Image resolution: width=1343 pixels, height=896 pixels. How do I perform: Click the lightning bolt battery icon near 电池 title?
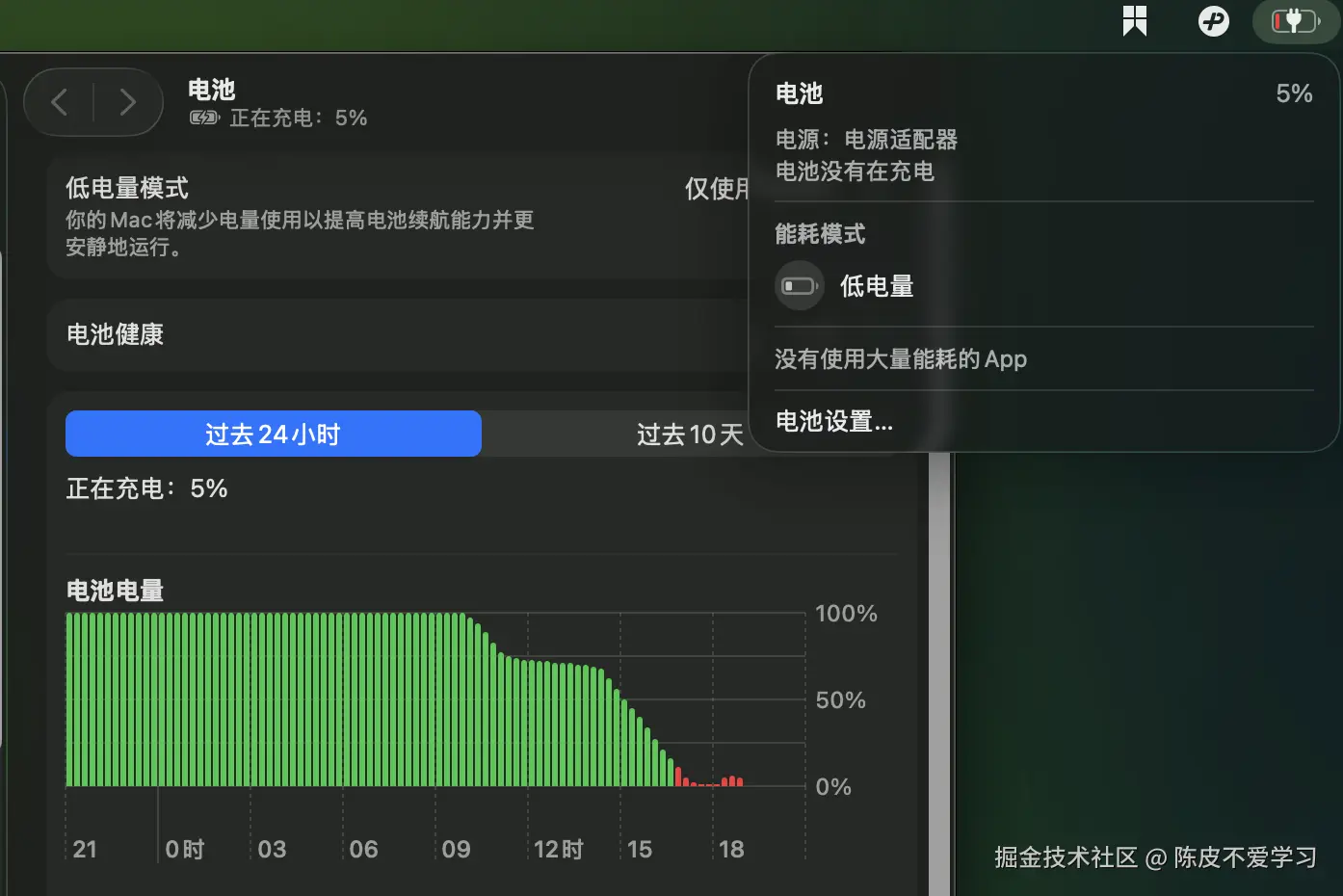[x=202, y=118]
